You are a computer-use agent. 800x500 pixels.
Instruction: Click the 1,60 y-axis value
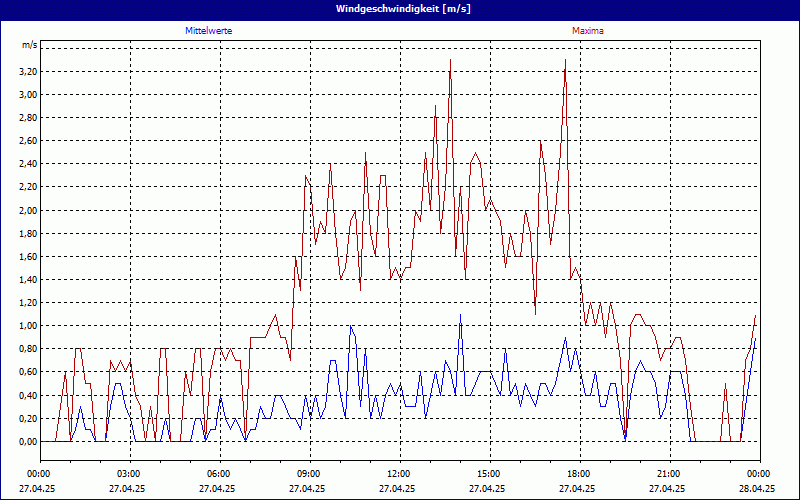pos(29,257)
